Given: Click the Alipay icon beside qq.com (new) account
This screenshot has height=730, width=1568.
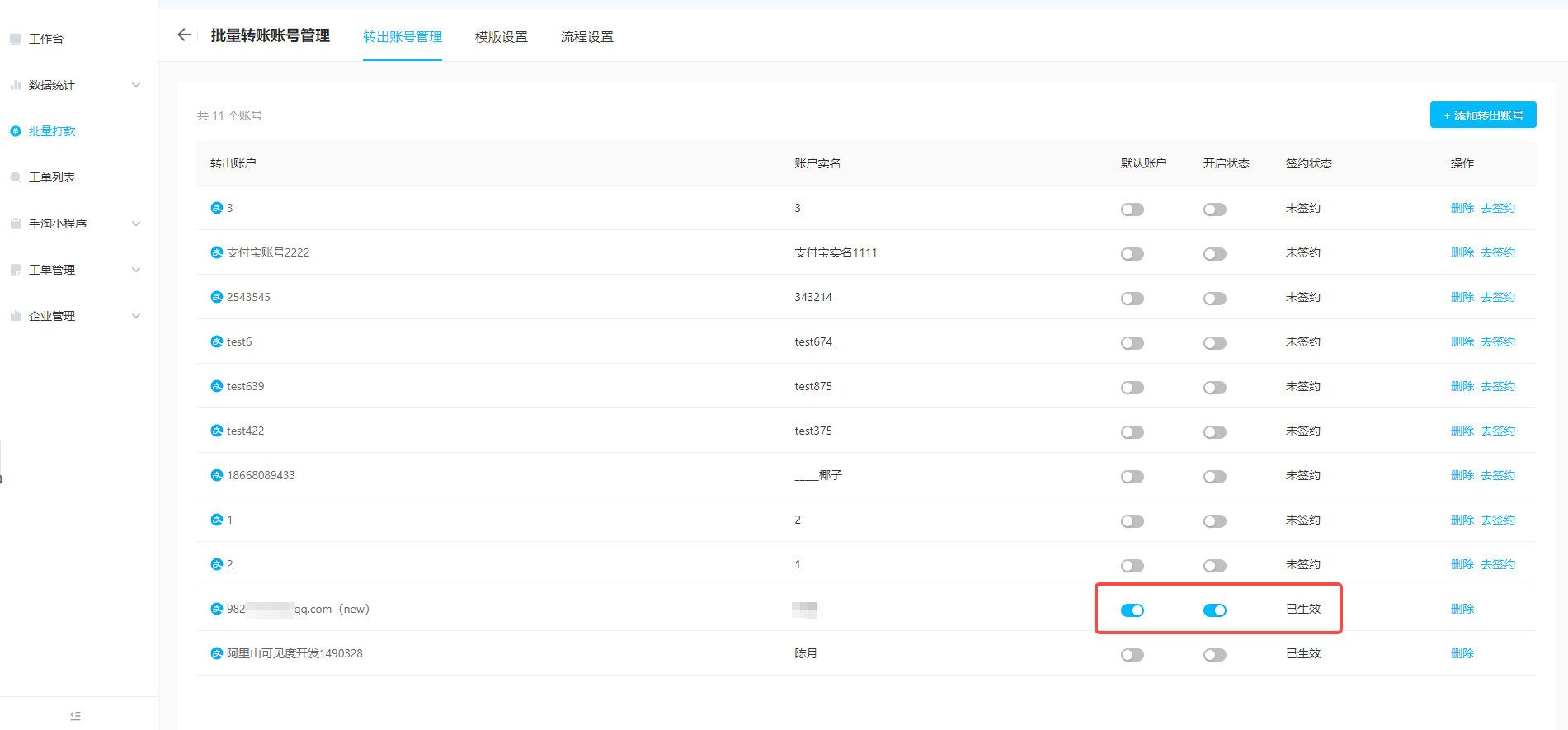Looking at the screenshot, I should [217, 609].
